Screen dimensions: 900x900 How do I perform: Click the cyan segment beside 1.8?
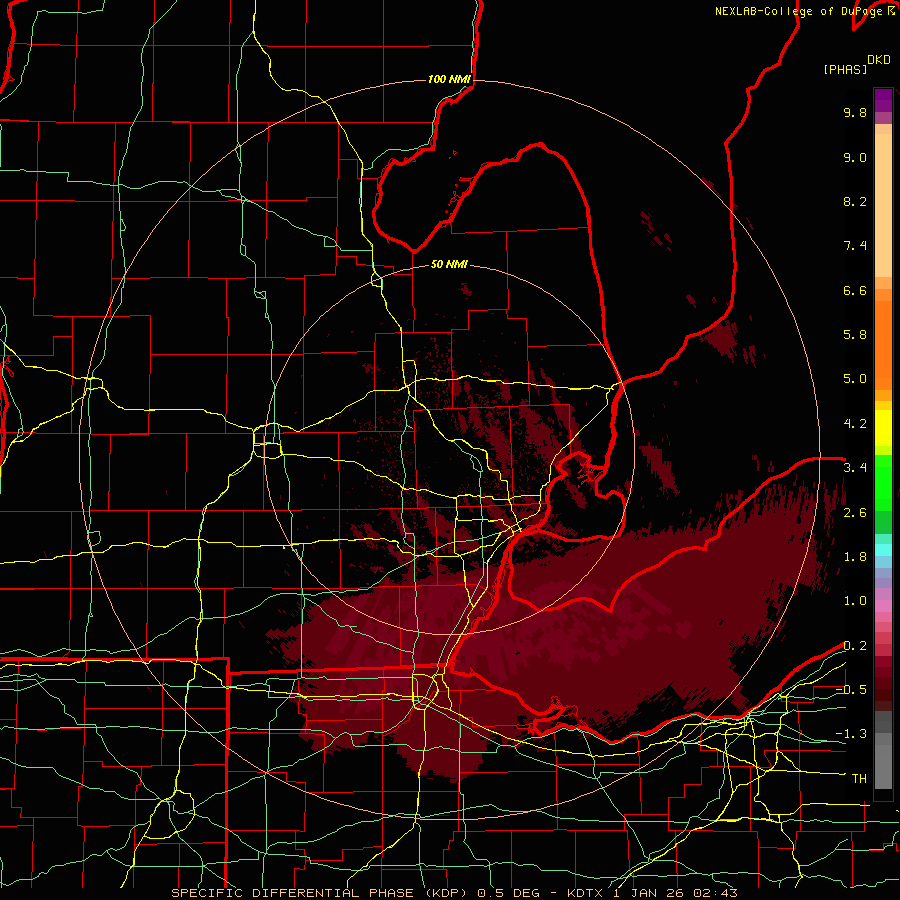point(883,550)
